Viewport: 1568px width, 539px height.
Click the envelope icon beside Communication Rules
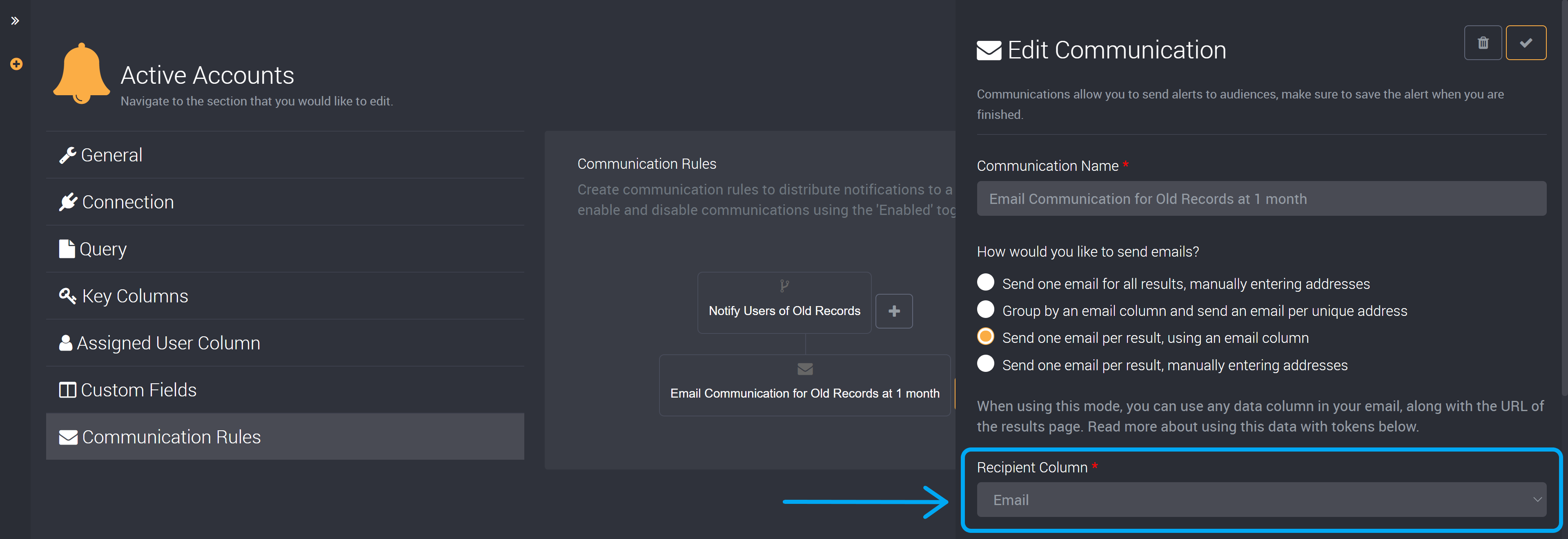[x=68, y=437]
